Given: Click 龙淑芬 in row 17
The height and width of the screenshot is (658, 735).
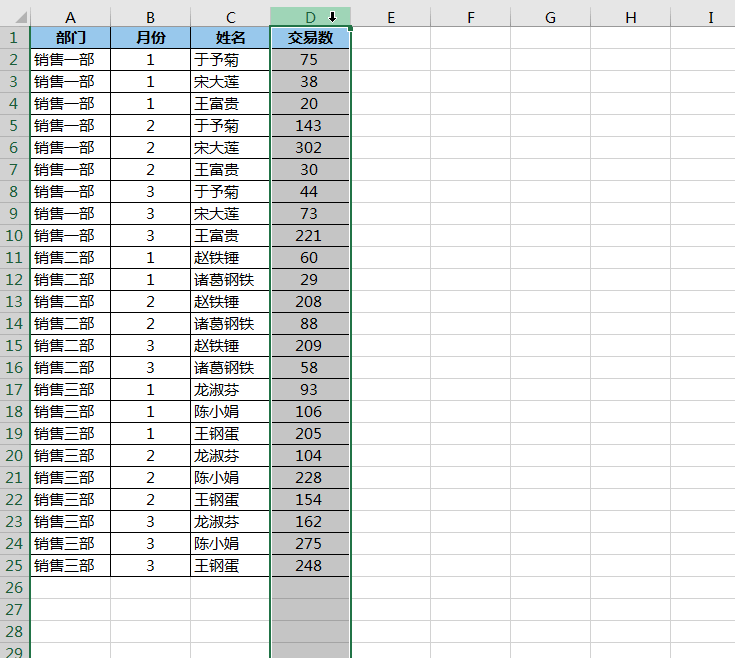Looking at the screenshot, I should point(217,389).
